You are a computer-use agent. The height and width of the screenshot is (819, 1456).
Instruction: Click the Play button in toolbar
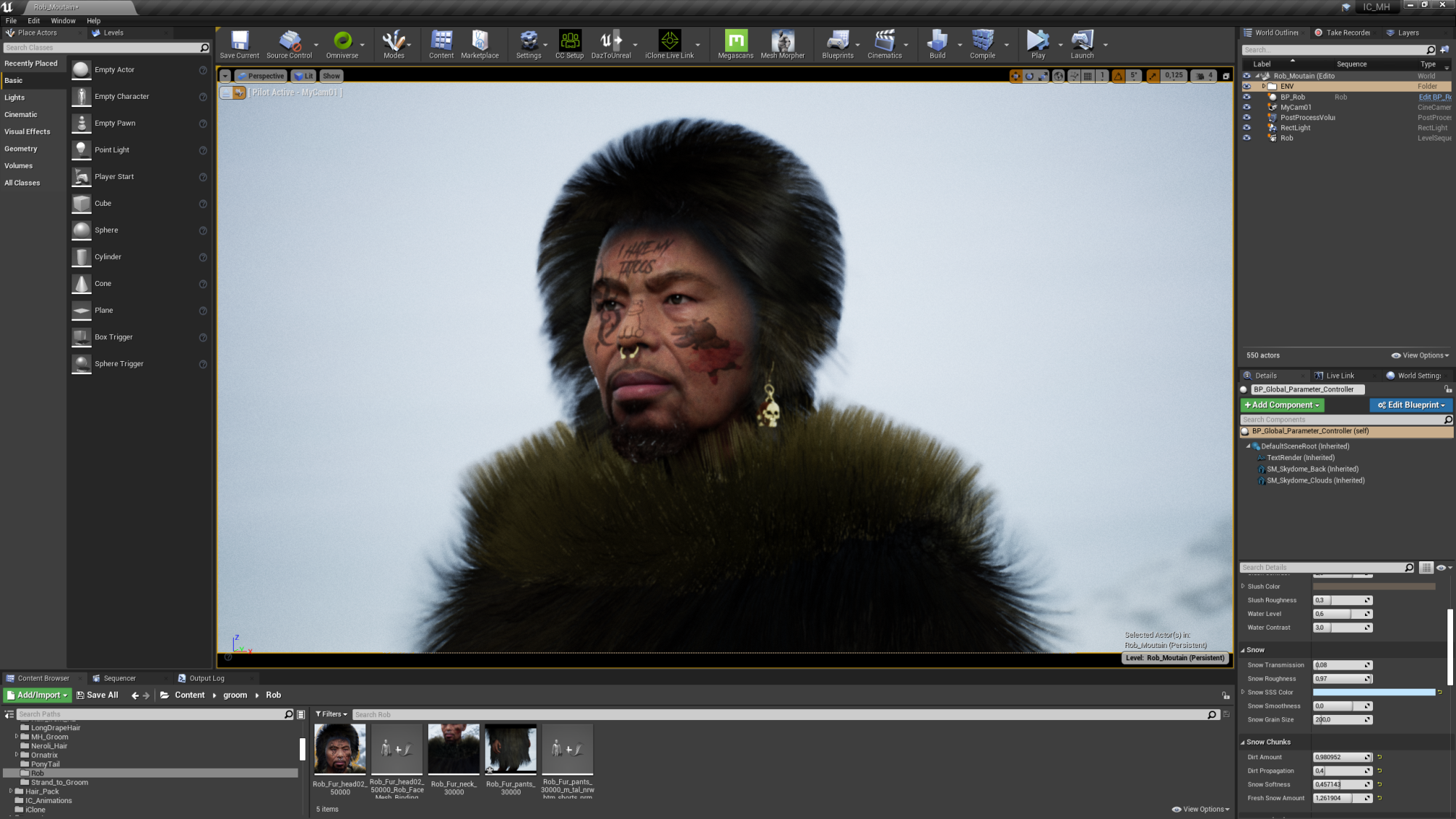click(x=1038, y=44)
